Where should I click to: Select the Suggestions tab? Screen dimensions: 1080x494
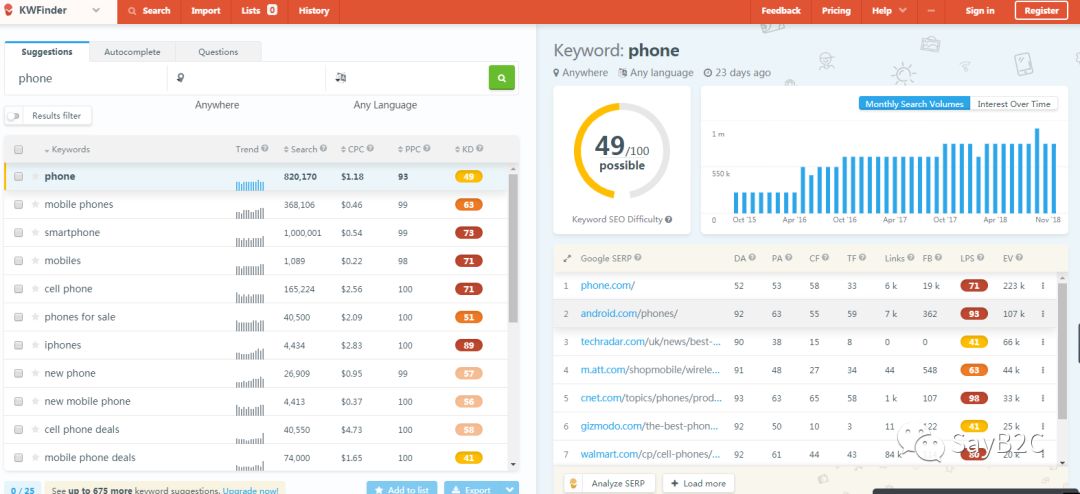tap(47, 52)
